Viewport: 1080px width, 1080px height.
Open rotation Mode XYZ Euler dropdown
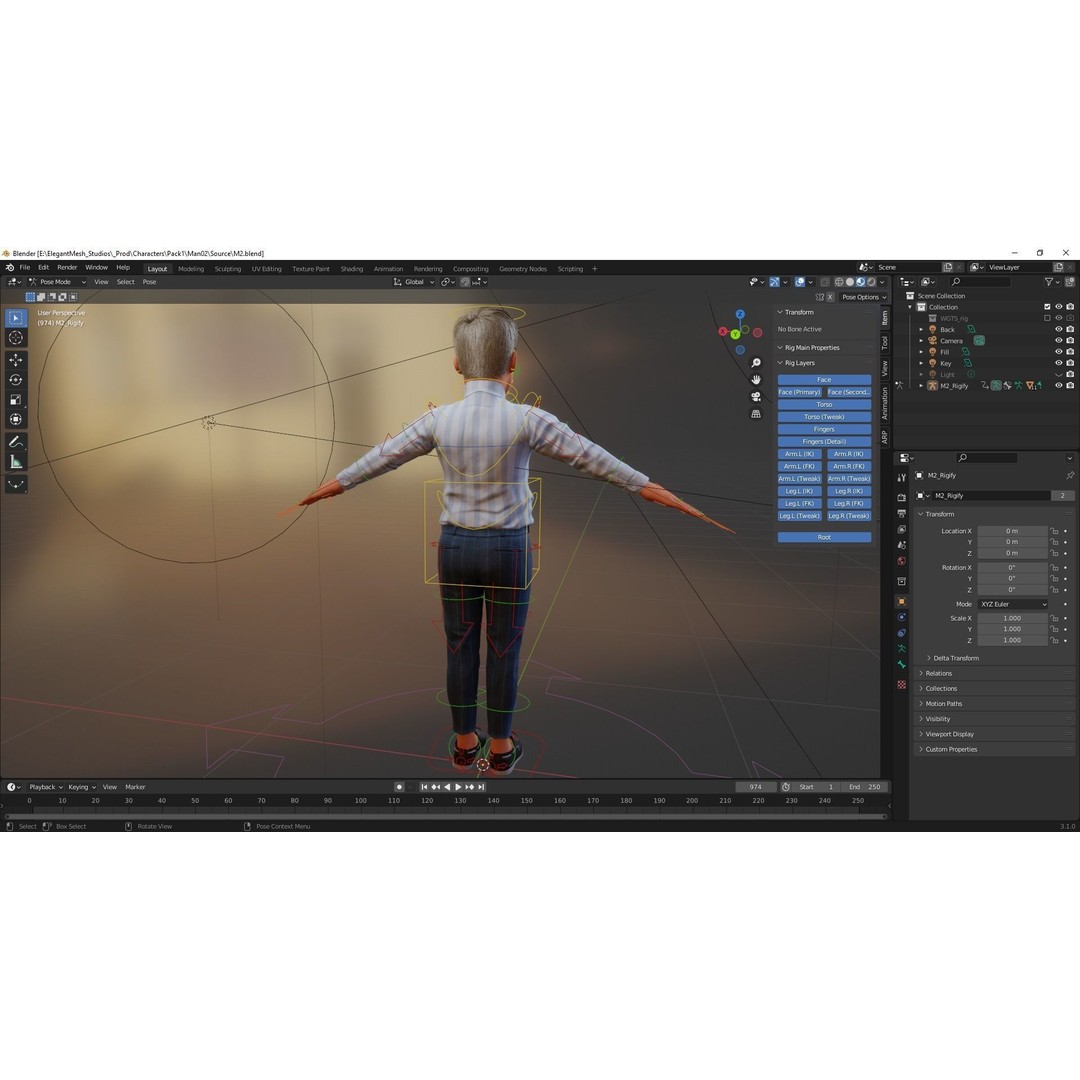tap(1013, 604)
